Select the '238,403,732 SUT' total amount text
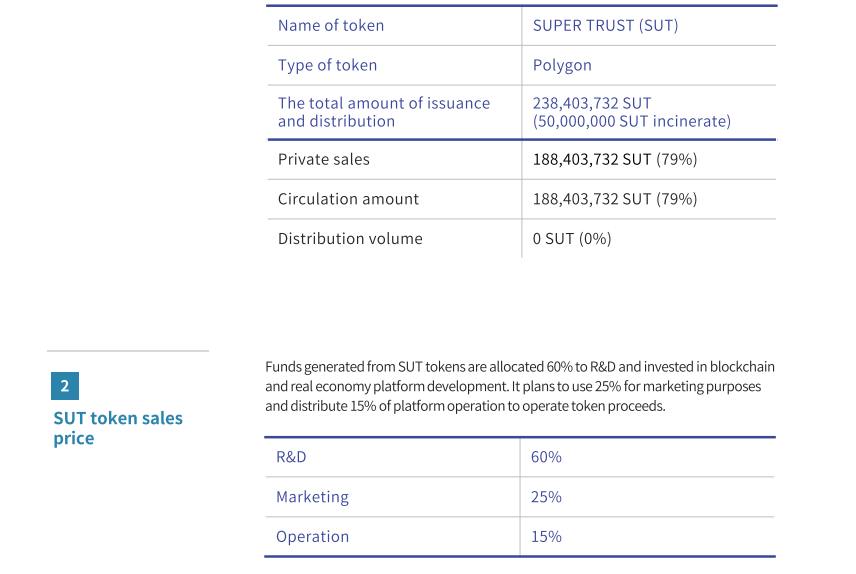Screen dimensions: 856x574 click(x=592, y=103)
